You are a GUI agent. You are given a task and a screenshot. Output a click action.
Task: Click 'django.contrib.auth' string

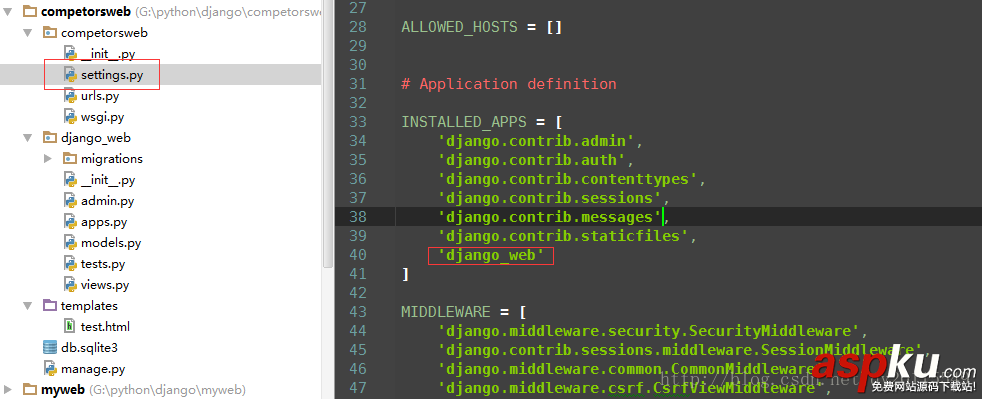pos(532,160)
